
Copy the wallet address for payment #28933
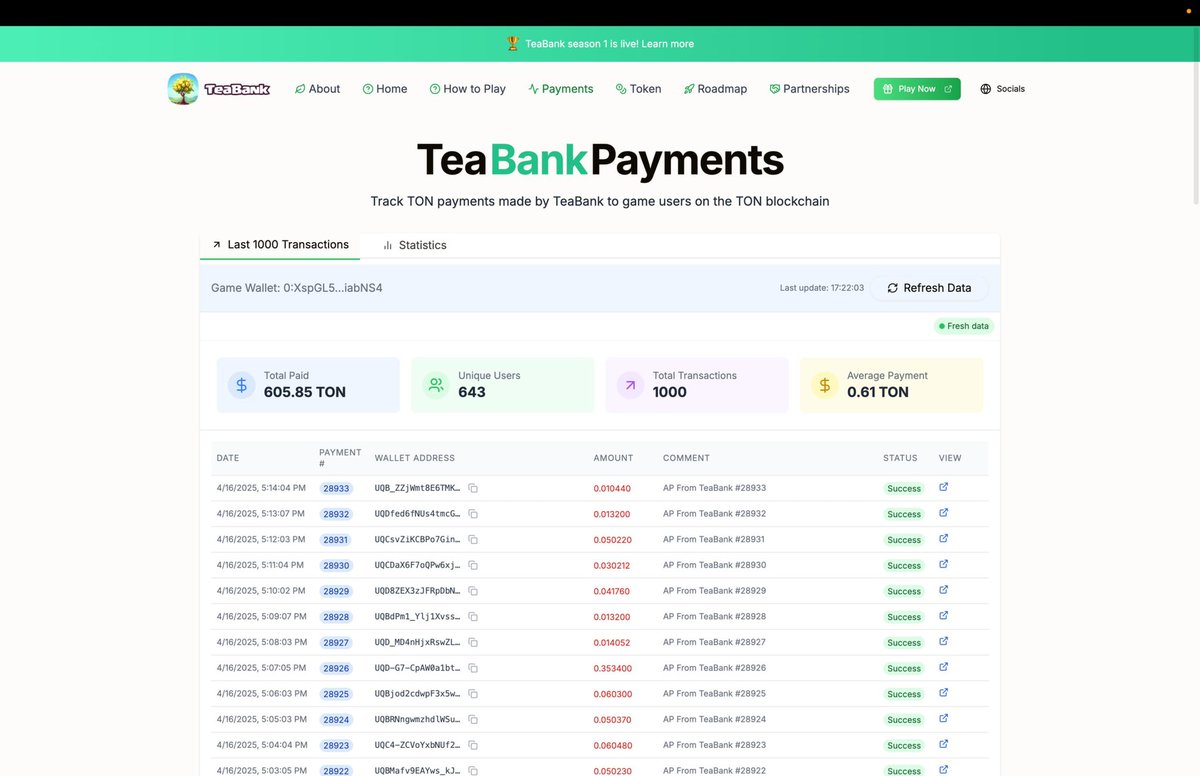(472, 488)
